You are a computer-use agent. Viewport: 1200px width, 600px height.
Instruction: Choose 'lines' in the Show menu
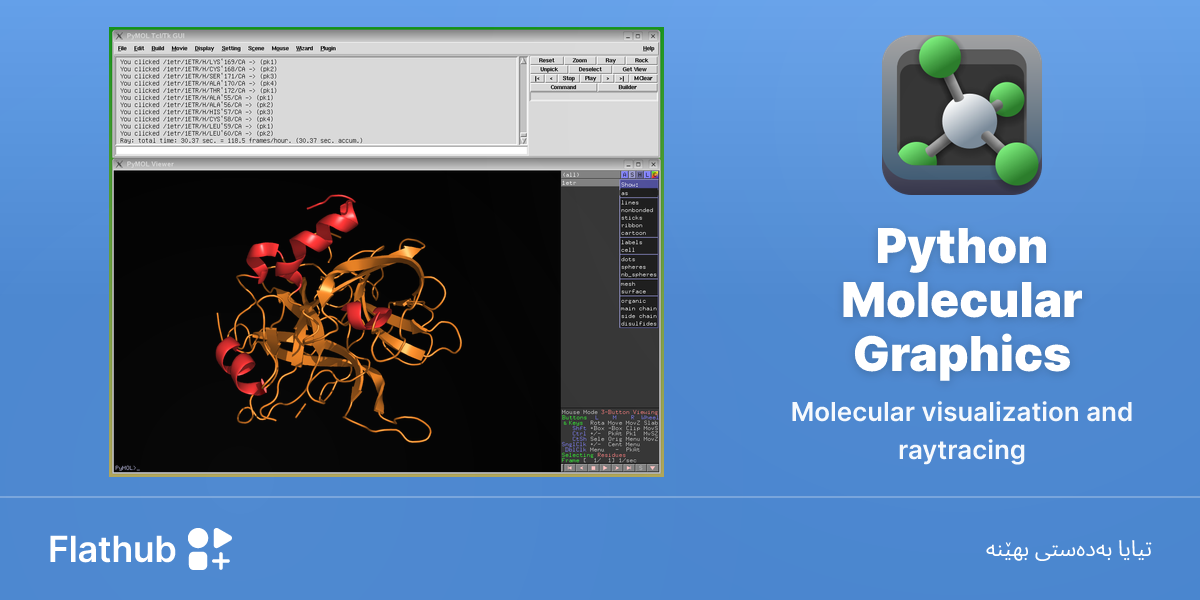click(x=639, y=202)
